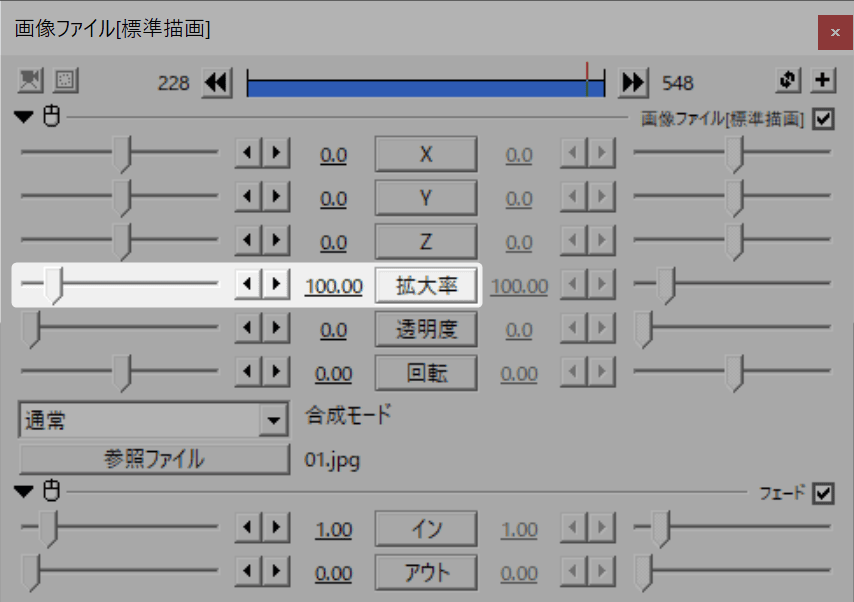This screenshot has width=854, height=602.
Task: Click the イン parameter button
Action: click(x=425, y=528)
